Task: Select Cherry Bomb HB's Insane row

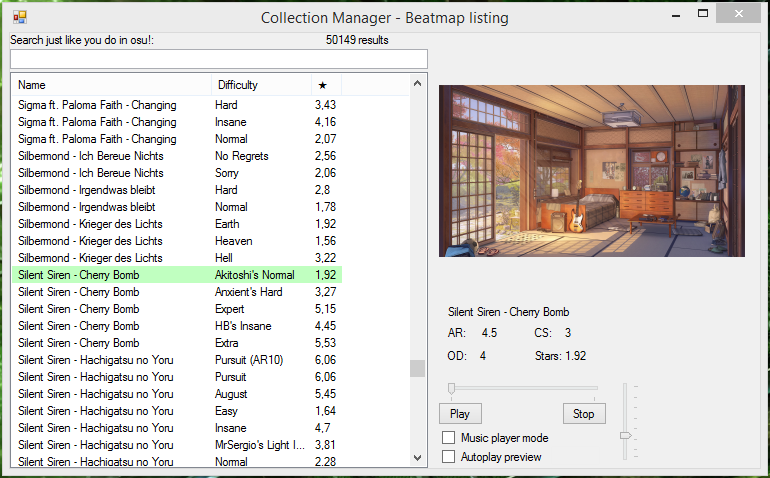Action: [x=177, y=326]
